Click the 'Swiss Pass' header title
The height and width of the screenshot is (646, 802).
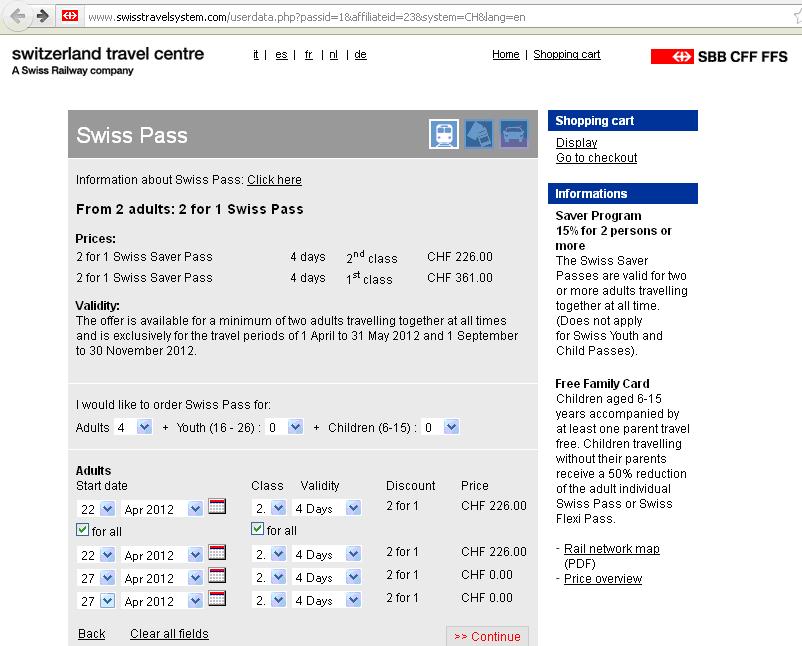(132, 135)
